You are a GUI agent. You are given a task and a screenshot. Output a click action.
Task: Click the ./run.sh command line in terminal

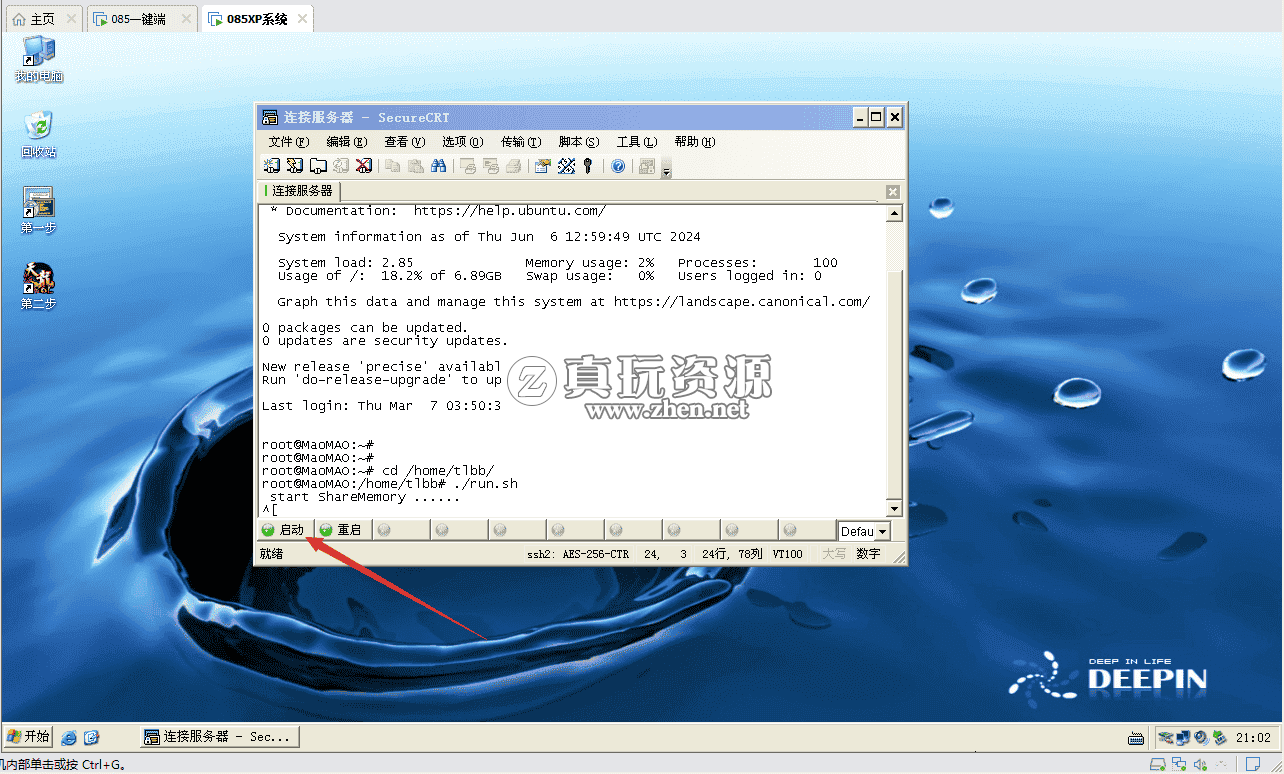coord(390,484)
